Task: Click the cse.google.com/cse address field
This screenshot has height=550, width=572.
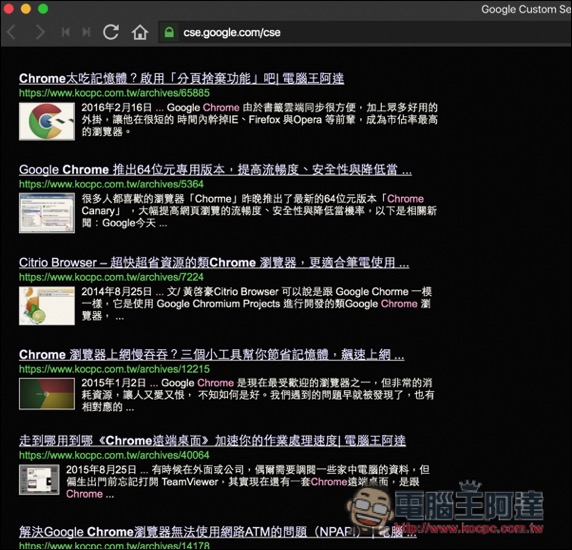Action: pos(365,32)
